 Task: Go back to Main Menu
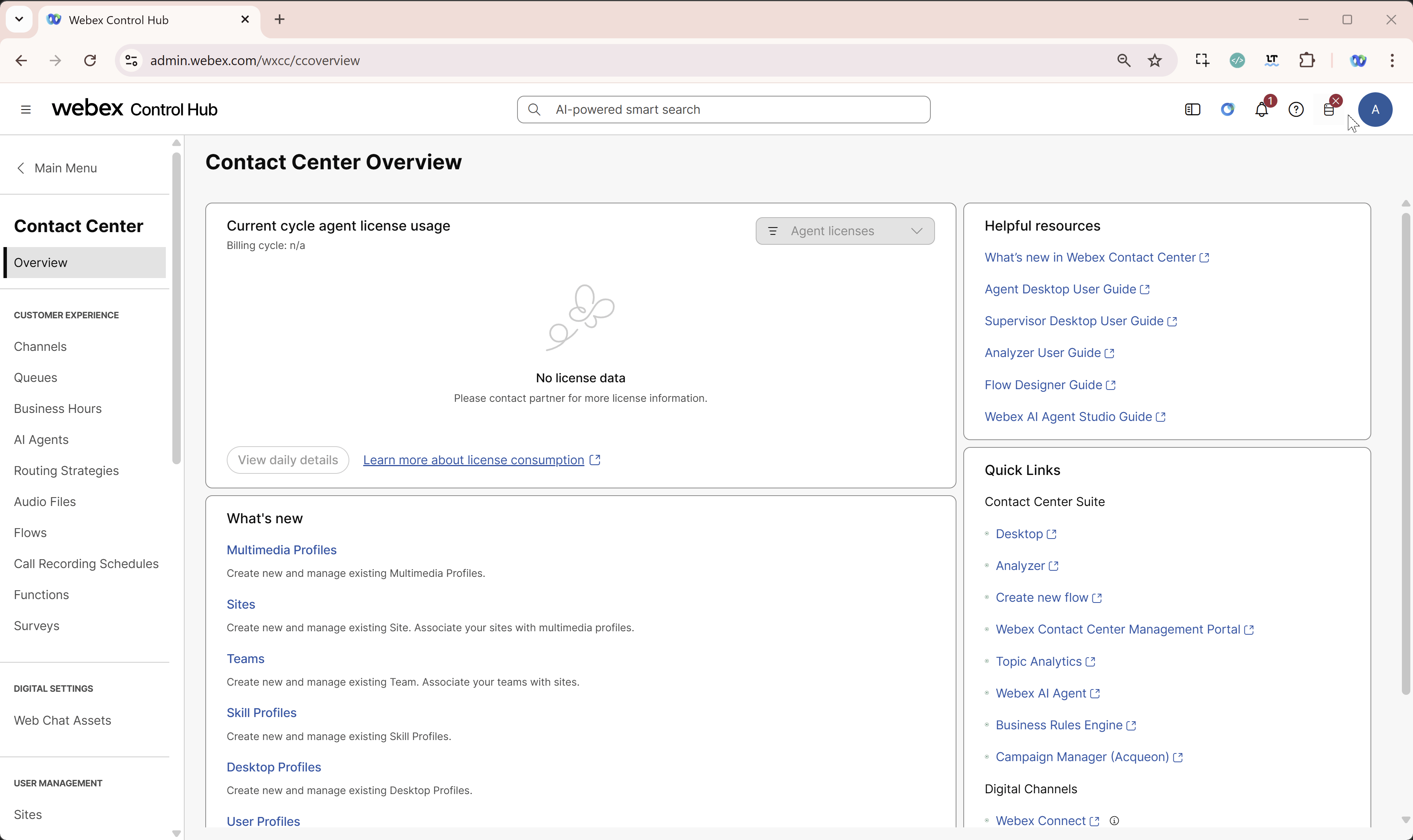pyautogui.click(x=57, y=168)
